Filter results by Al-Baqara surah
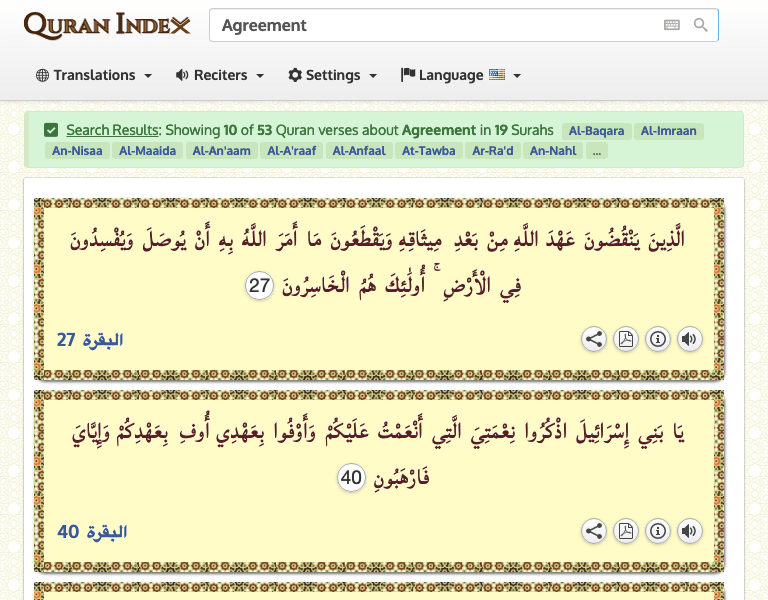Viewport: 768px width, 600px height. point(597,131)
